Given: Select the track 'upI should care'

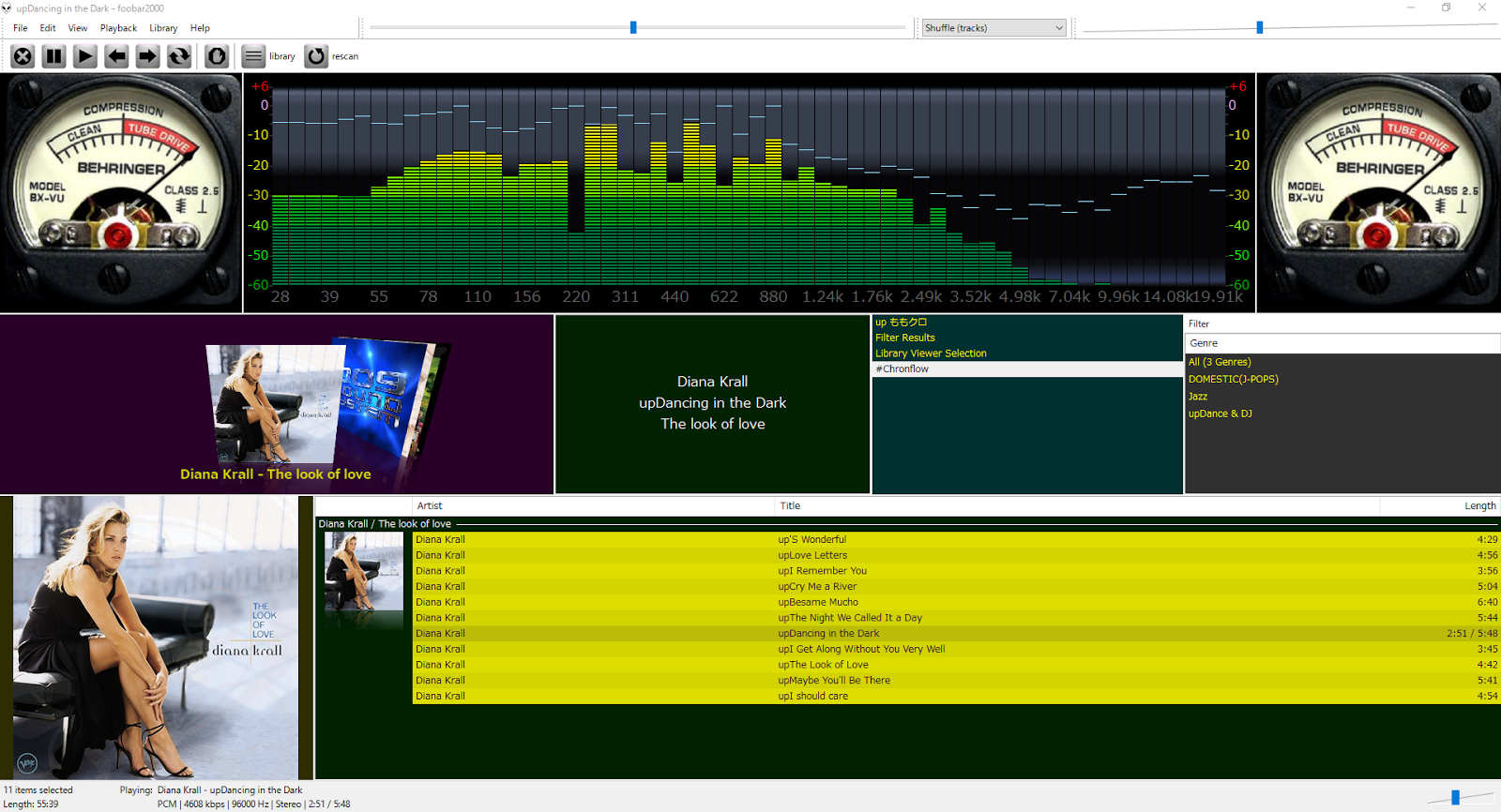Looking at the screenshot, I should [x=956, y=696].
